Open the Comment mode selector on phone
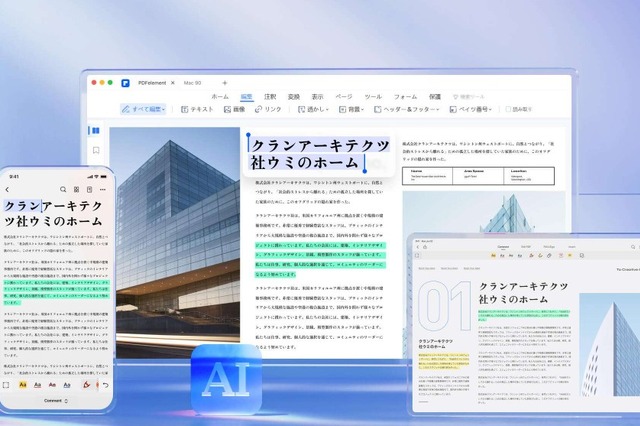The image size is (640, 426). (x=56, y=401)
